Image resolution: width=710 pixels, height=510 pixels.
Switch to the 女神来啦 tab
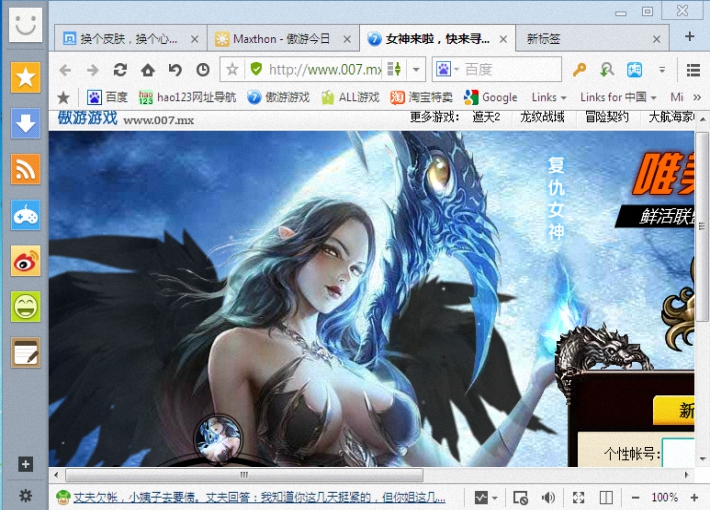(437, 39)
